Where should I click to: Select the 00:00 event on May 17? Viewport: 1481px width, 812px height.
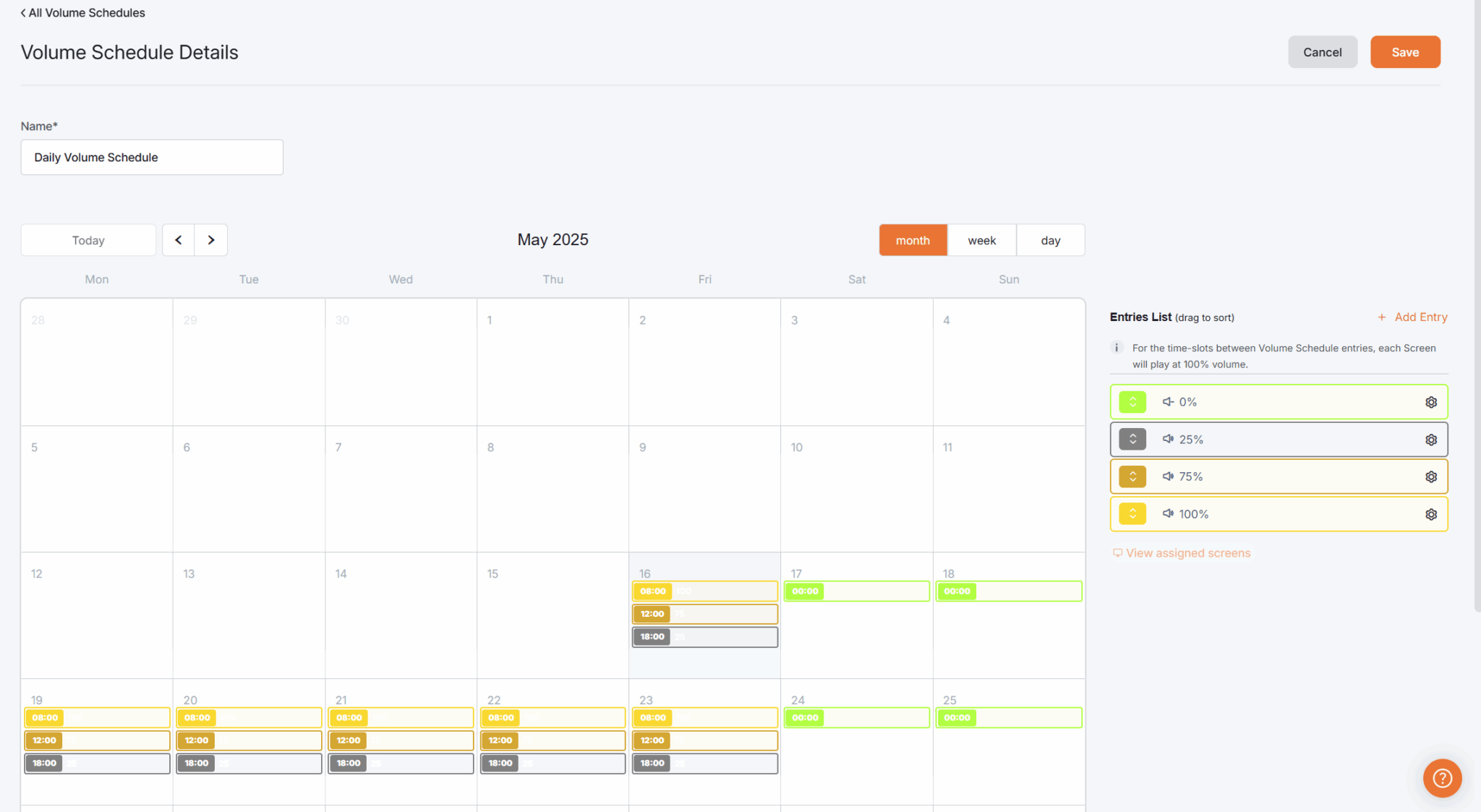(857, 591)
